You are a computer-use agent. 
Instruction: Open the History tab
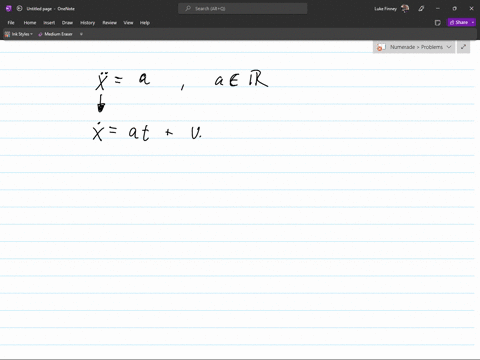[88, 23]
